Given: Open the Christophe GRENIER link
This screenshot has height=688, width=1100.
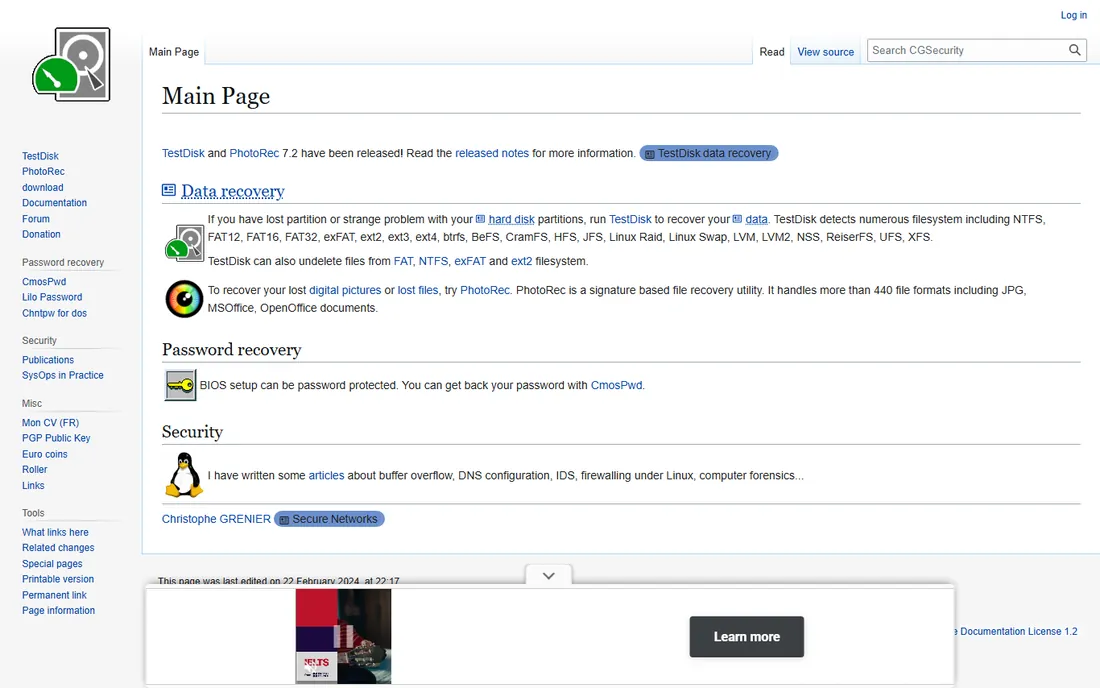Looking at the screenshot, I should (x=216, y=519).
